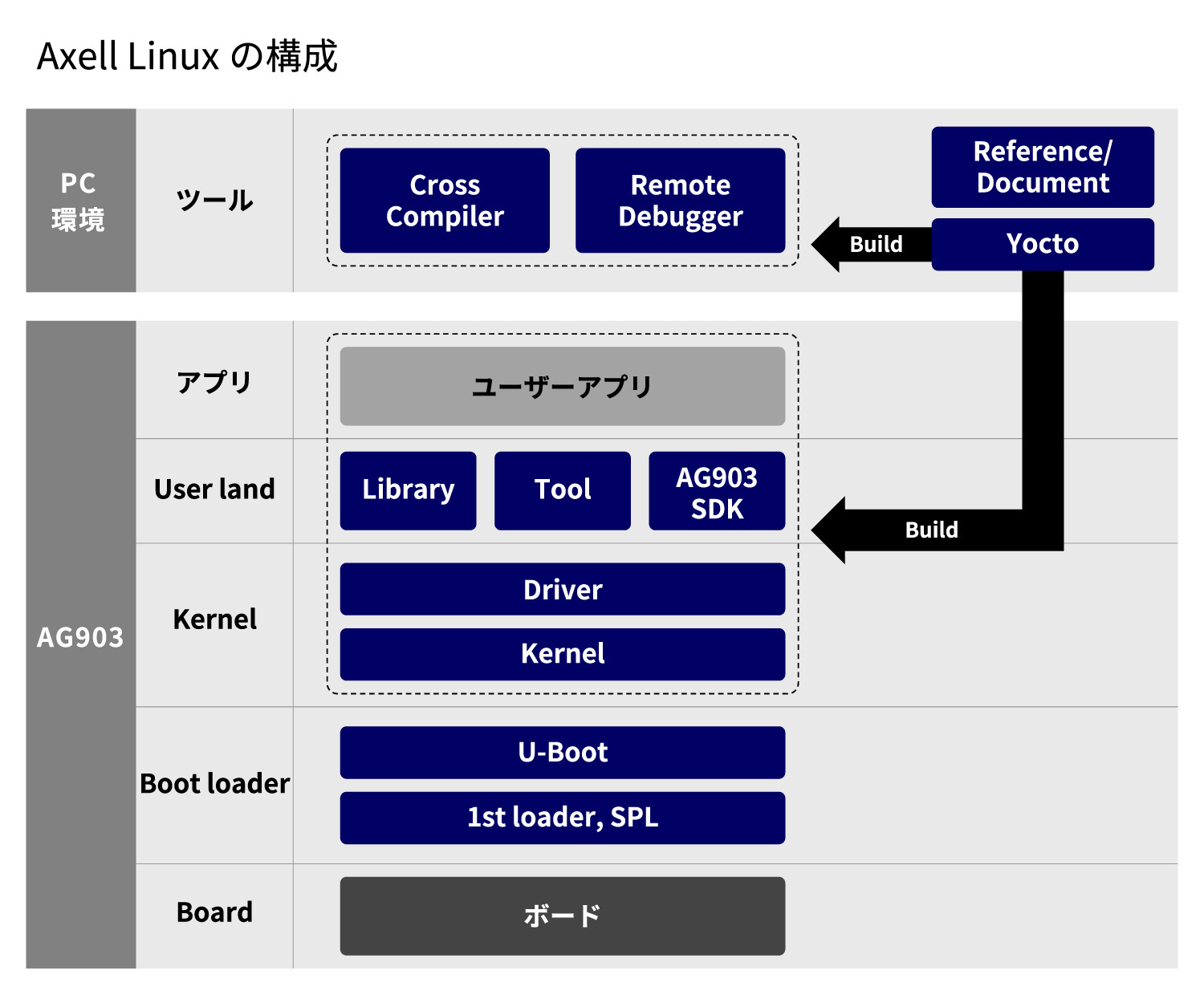
Task: Select the Driver block above Kernel
Action: tap(562, 590)
